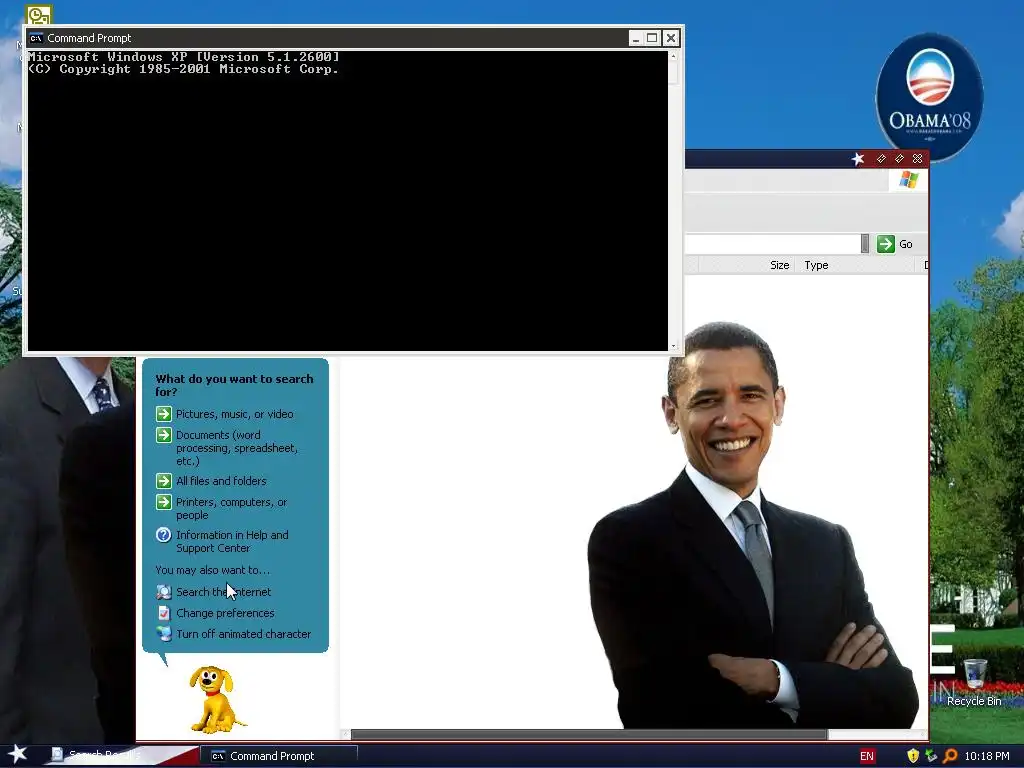Click the Change preferences checklist icon
Image resolution: width=1024 pixels, height=768 pixels.
[164, 613]
